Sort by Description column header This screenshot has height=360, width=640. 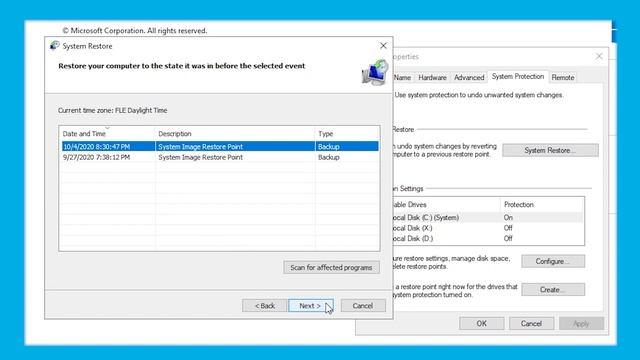(x=235, y=133)
